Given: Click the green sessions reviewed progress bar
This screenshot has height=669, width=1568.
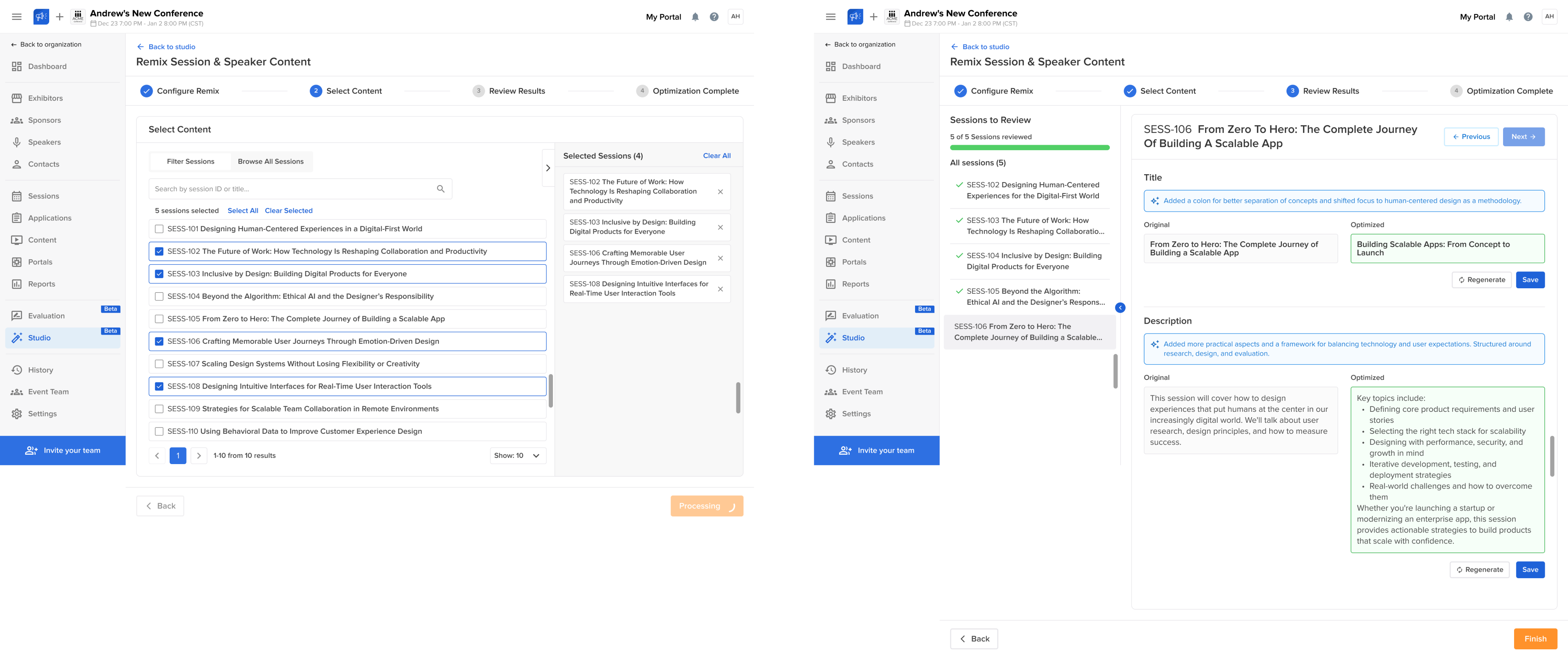Looking at the screenshot, I should (1029, 148).
